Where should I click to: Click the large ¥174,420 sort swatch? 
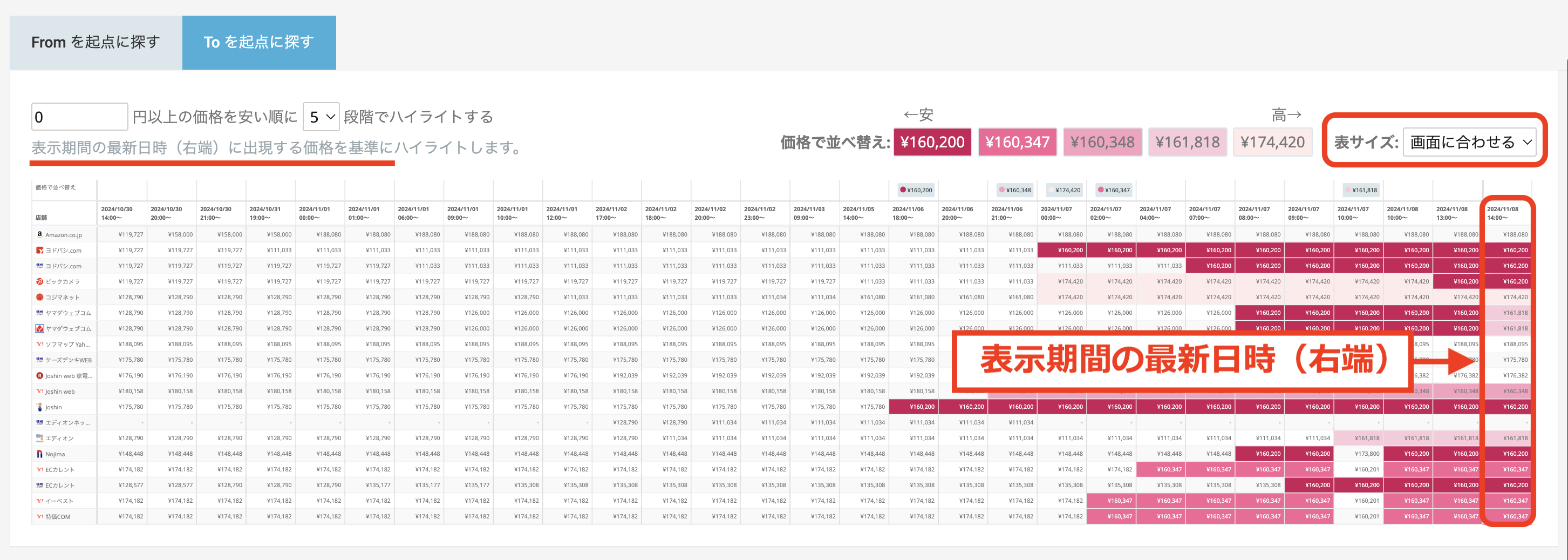1272,143
